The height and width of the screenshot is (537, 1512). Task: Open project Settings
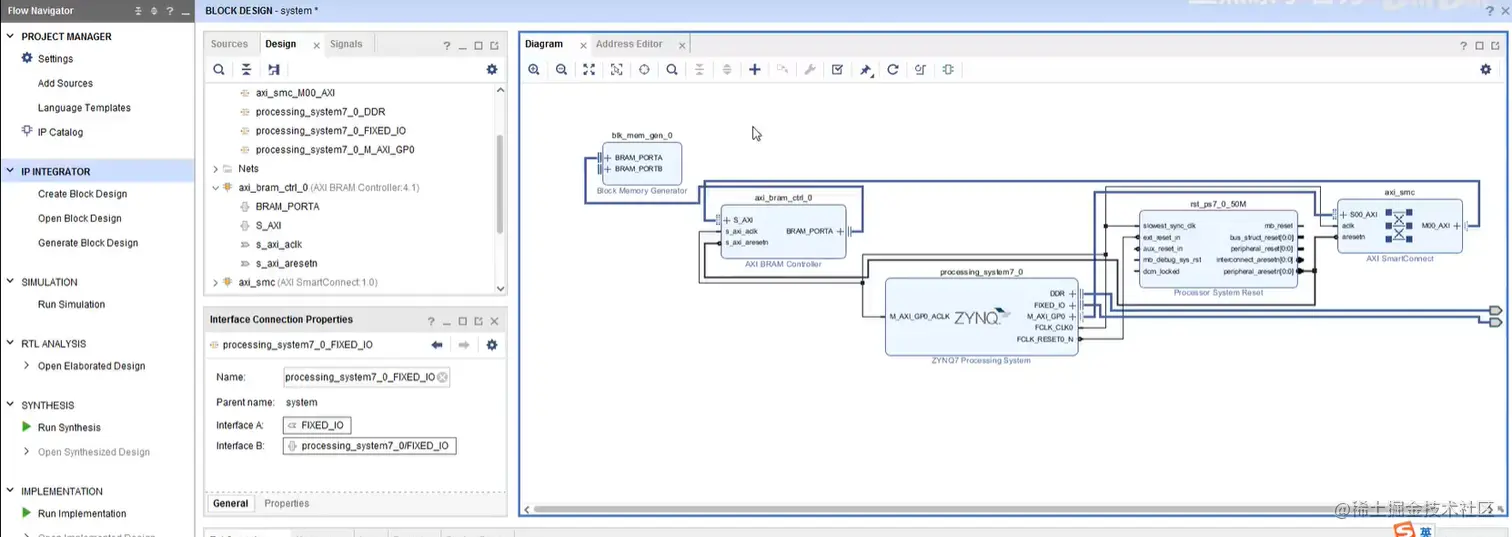(x=56, y=59)
